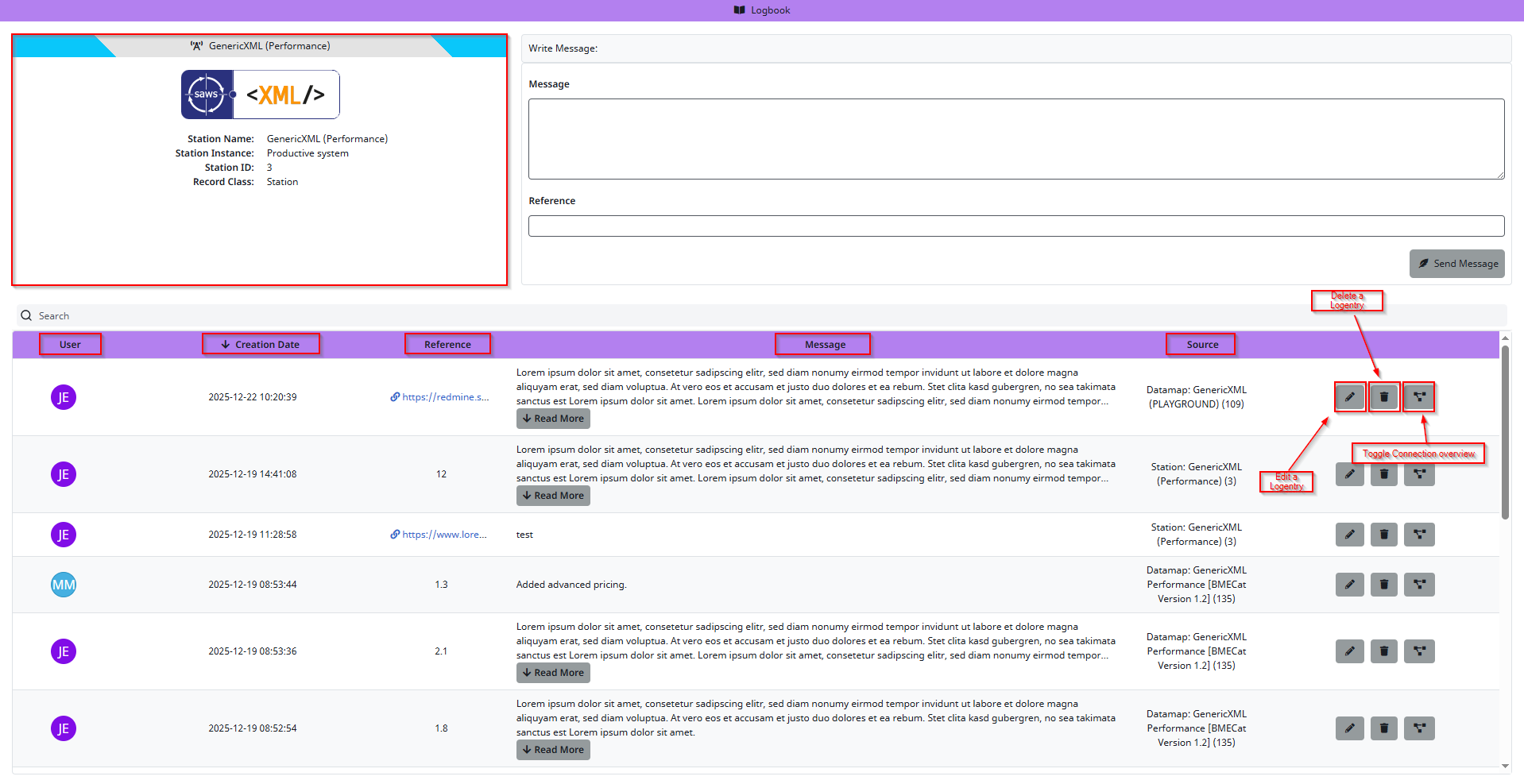This screenshot has height=784, width=1524.
Task: Delete the 'test' message log entry
Action: click(1383, 535)
